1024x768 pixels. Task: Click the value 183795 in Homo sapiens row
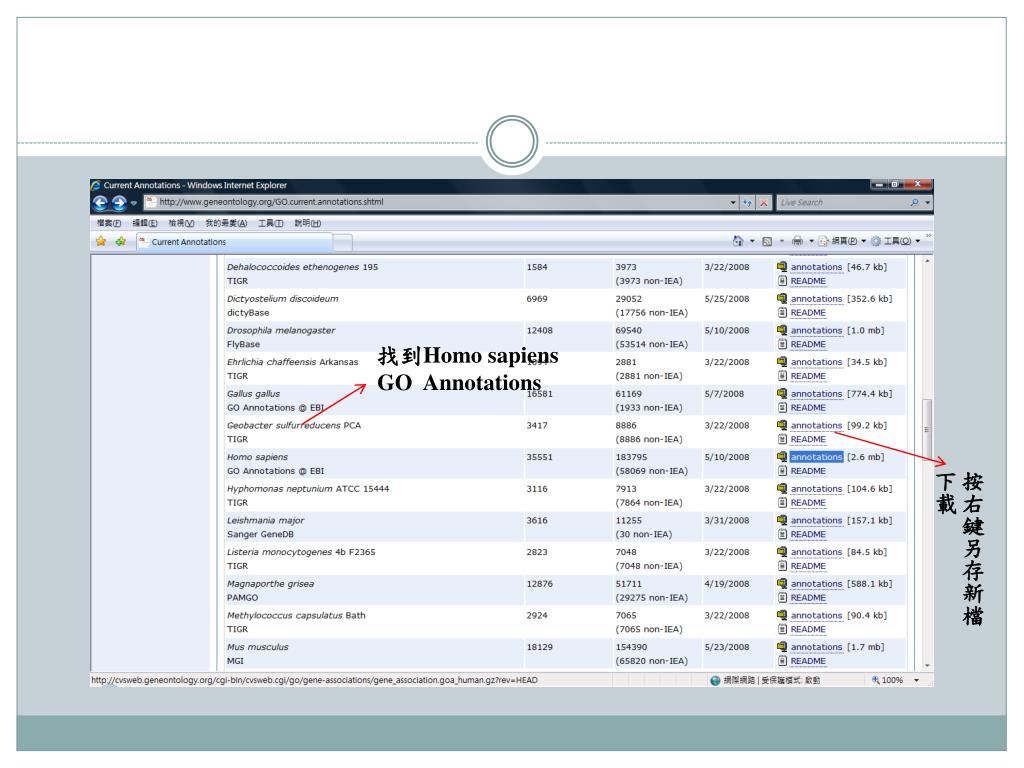pyautogui.click(x=631, y=457)
